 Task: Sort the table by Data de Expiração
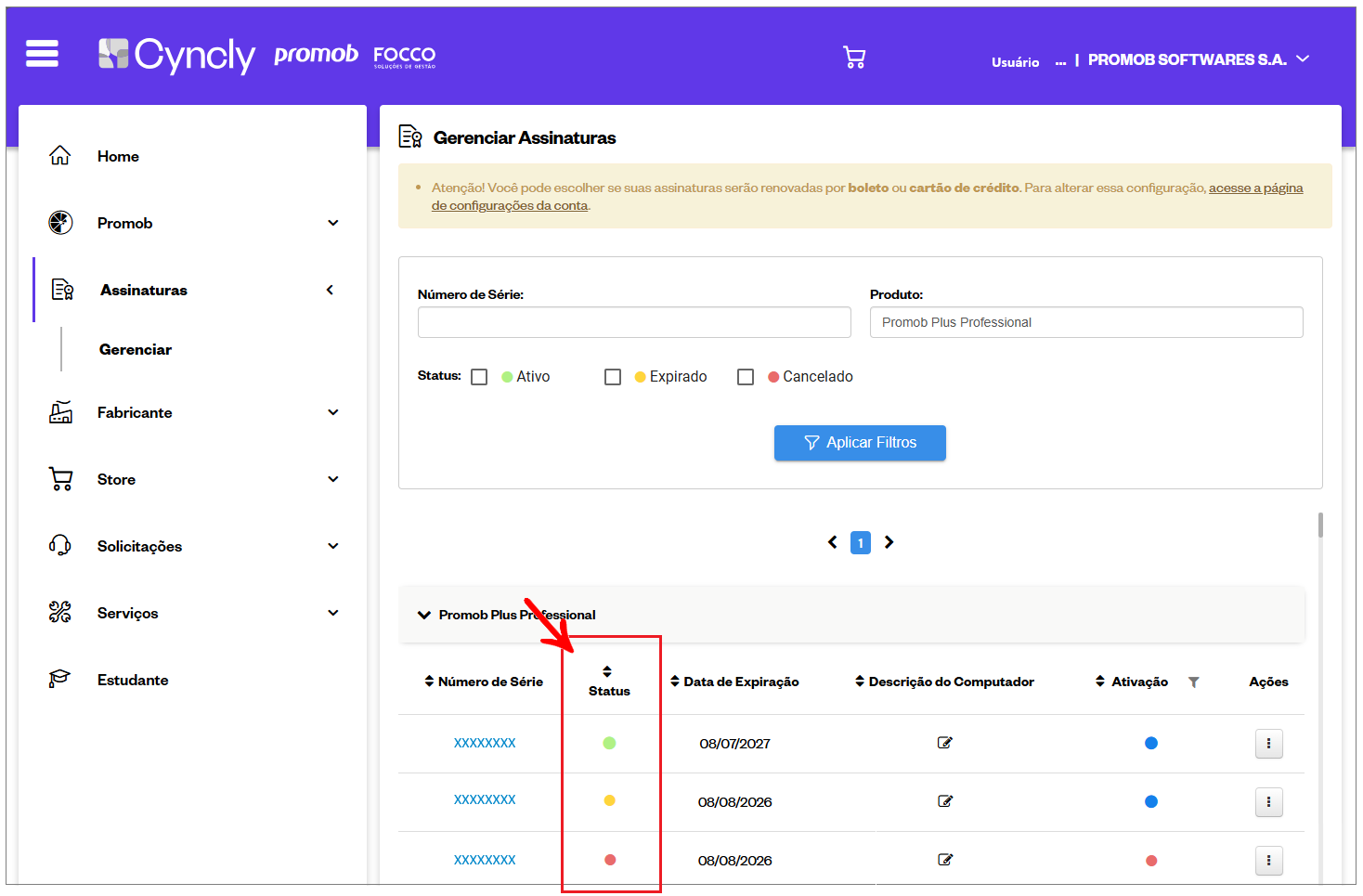click(x=675, y=682)
